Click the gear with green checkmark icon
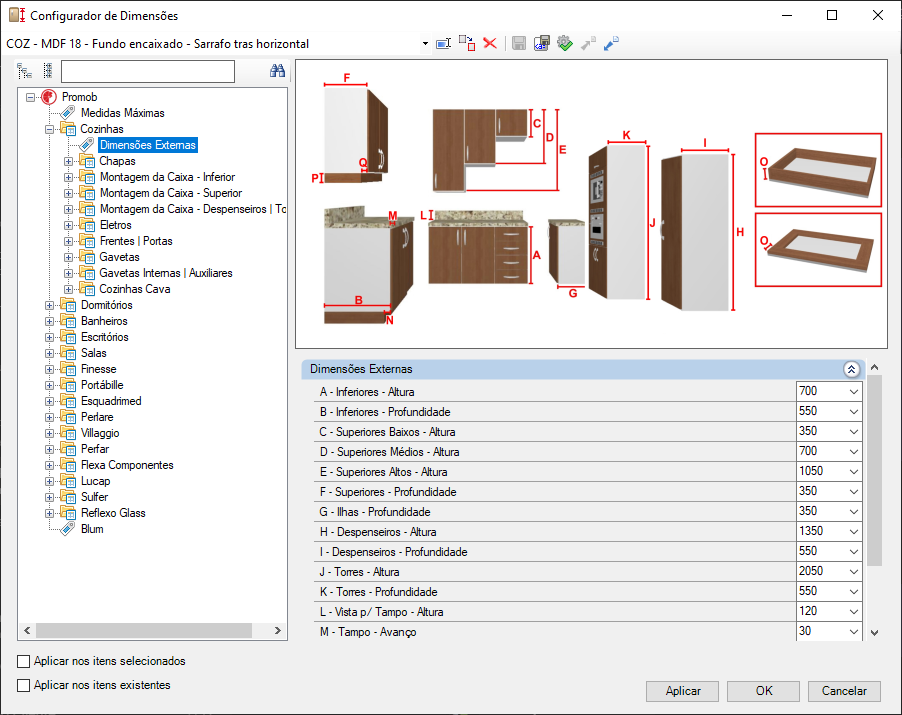The image size is (902, 715). coord(565,43)
